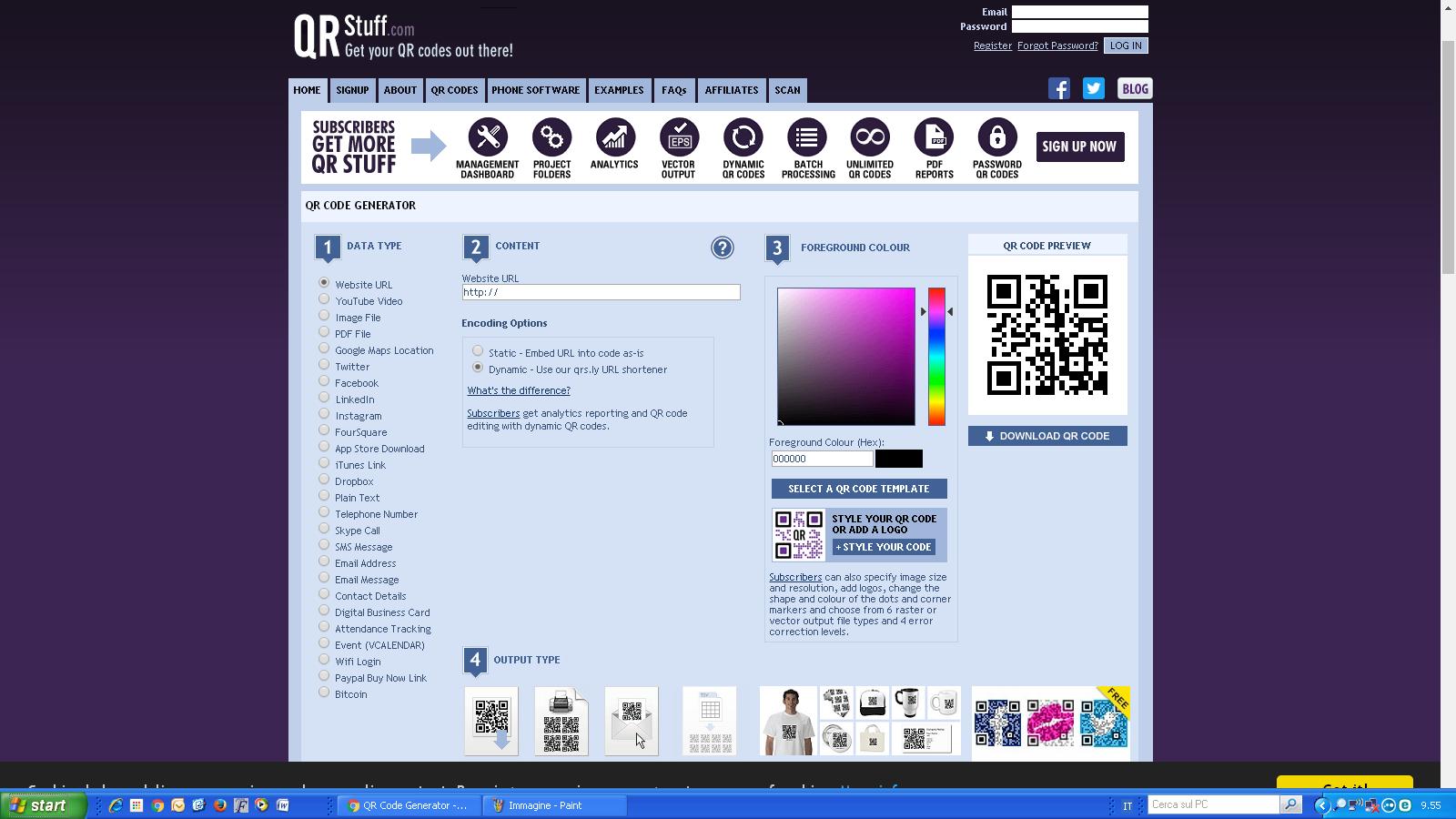Screen dimensions: 1456x819
Task: Open the AFFILIATES tab
Action: pyautogui.click(x=732, y=90)
